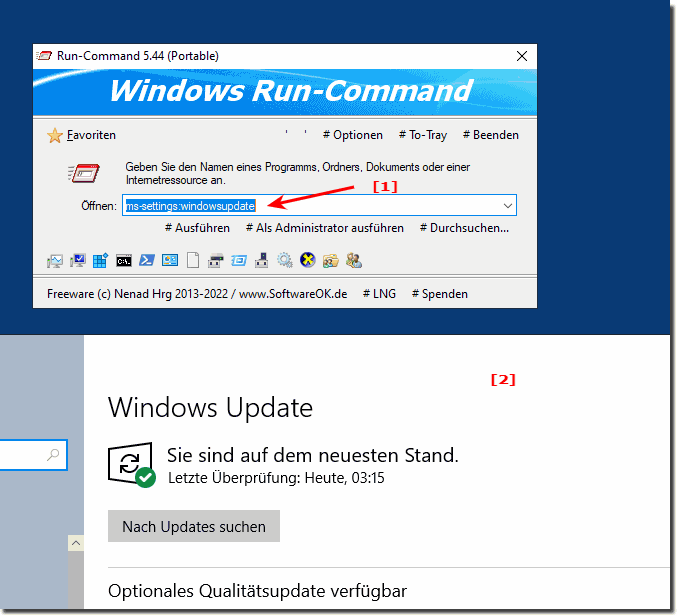Screen dimensions: 677x616
Task: Click the Windows Update status icon
Action: point(132,465)
